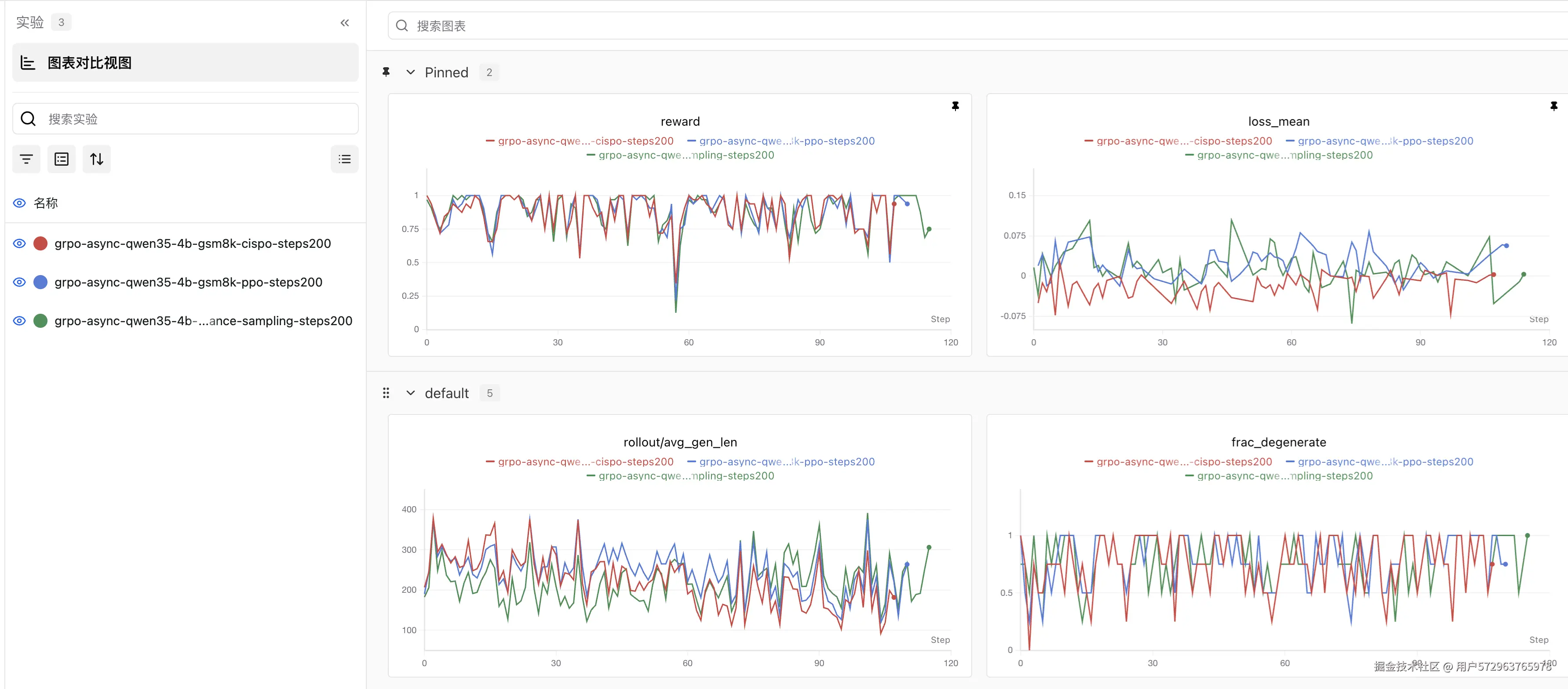Toggle visibility of all experiments next to 名称
Viewport: 1568px width, 689px height.
(x=19, y=203)
